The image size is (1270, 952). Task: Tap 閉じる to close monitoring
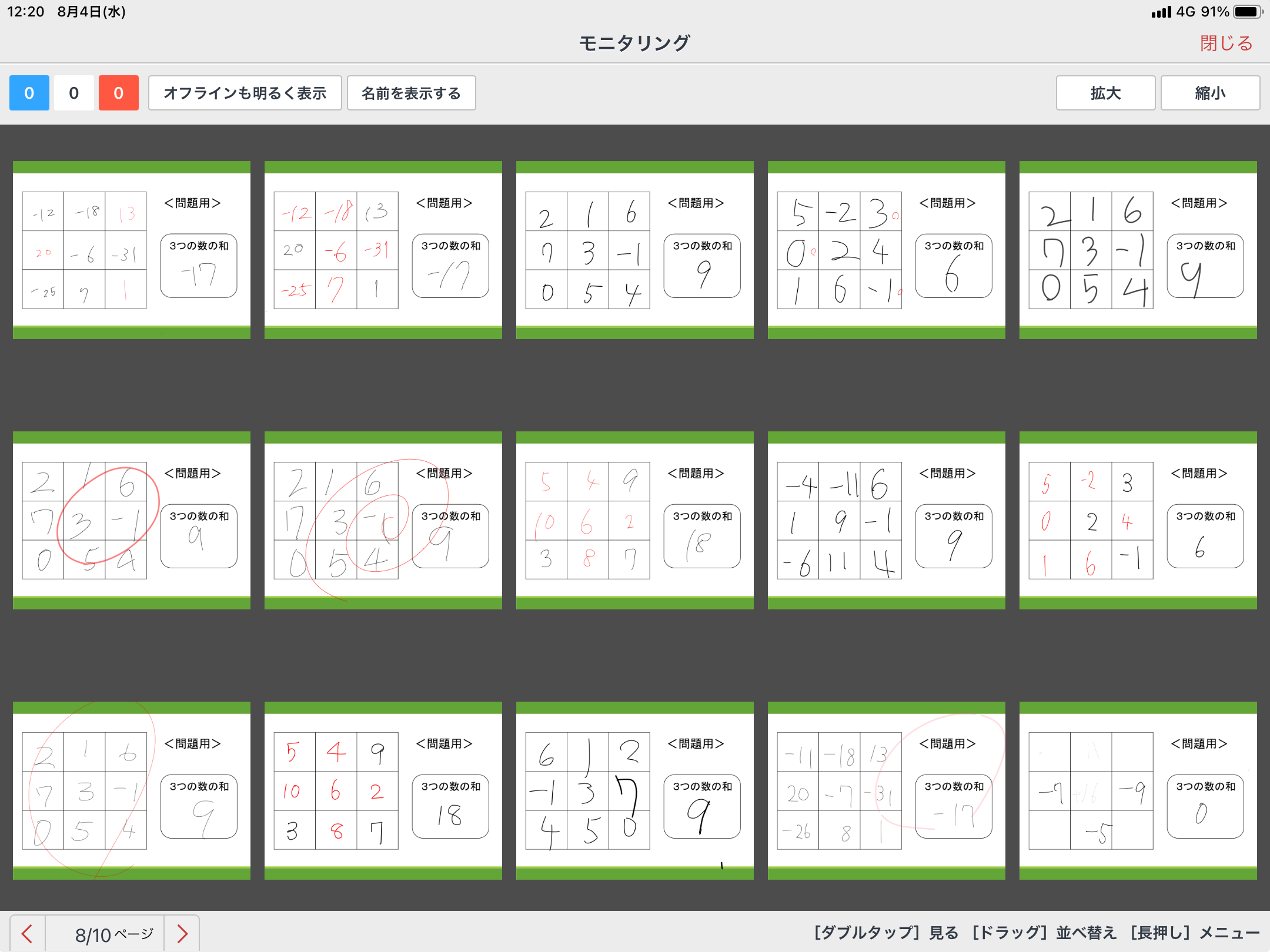[1226, 43]
